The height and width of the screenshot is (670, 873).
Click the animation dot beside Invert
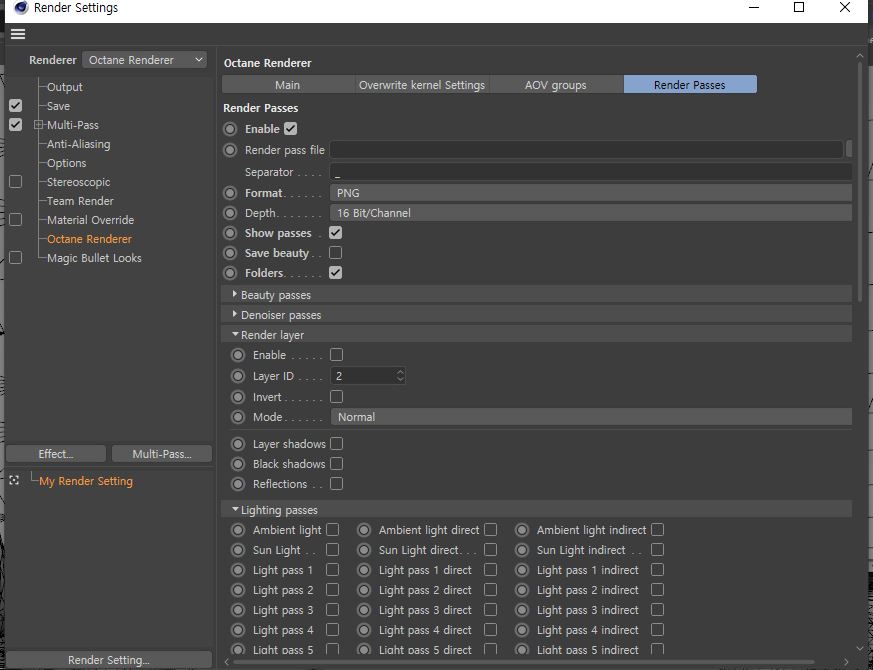pyautogui.click(x=238, y=398)
